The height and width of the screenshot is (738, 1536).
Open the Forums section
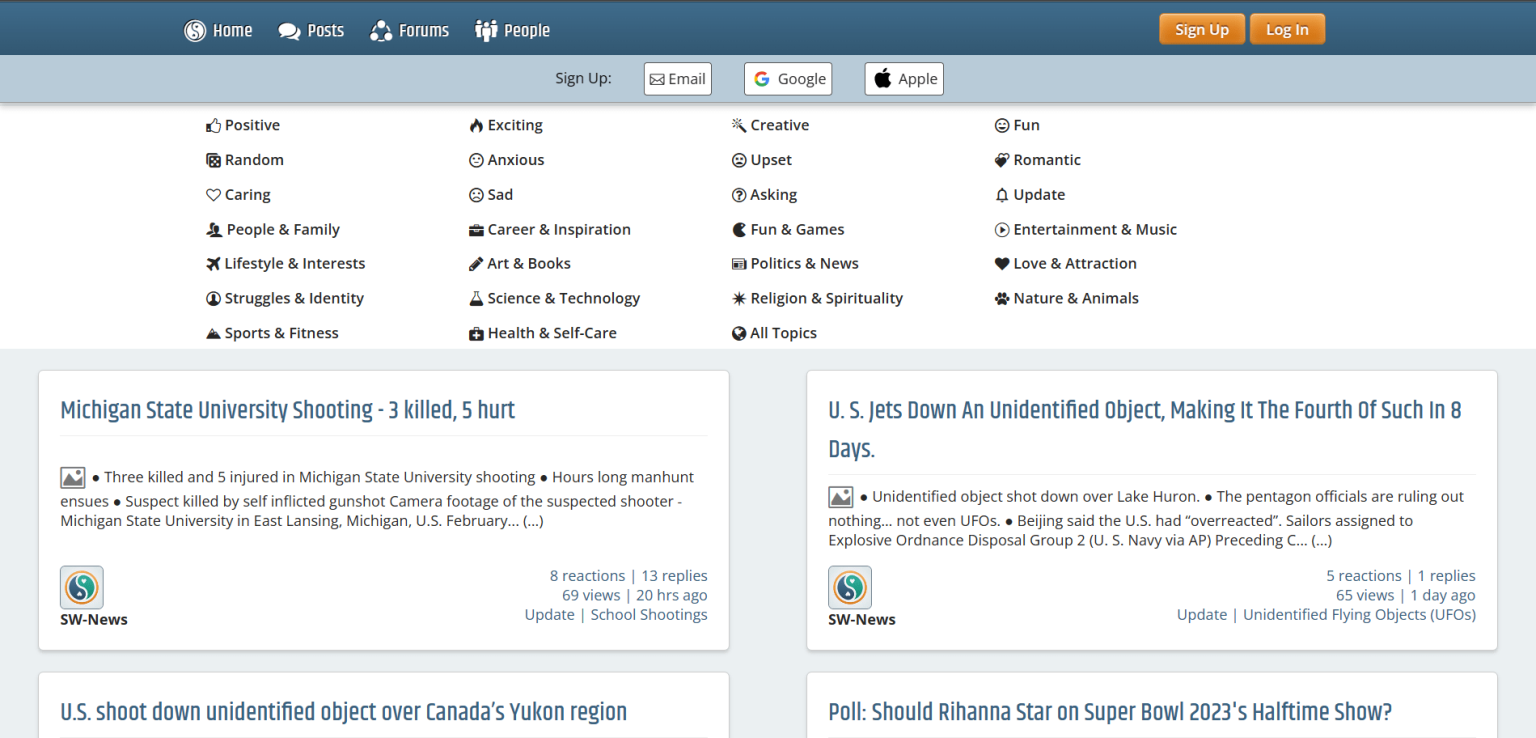(409, 30)
